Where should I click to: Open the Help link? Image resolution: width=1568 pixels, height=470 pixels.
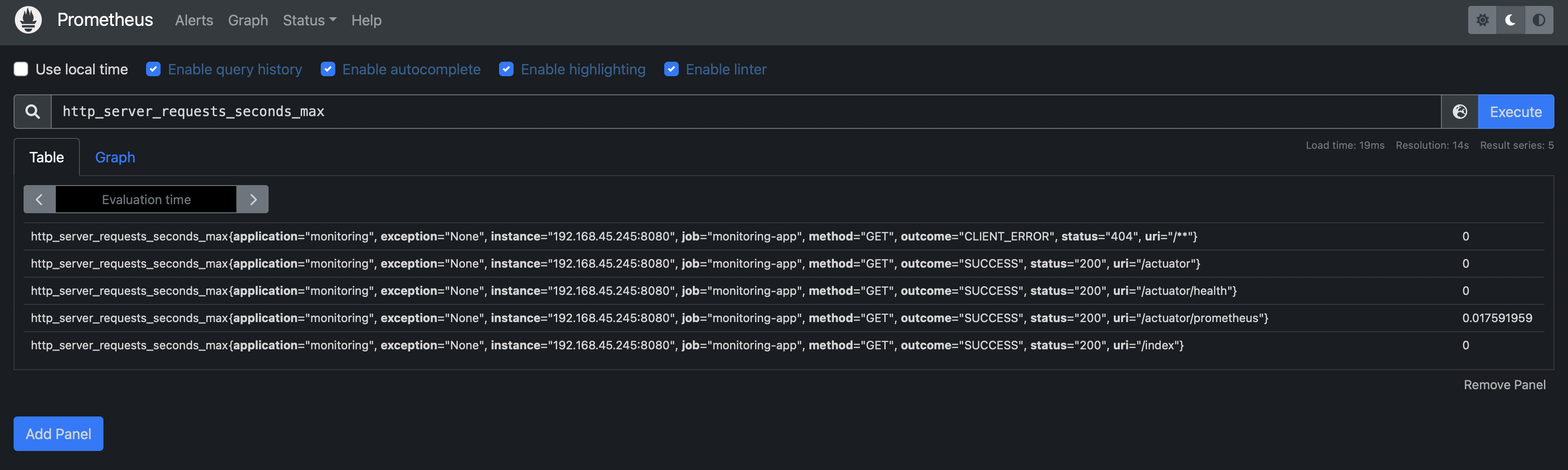click(367, 20)
